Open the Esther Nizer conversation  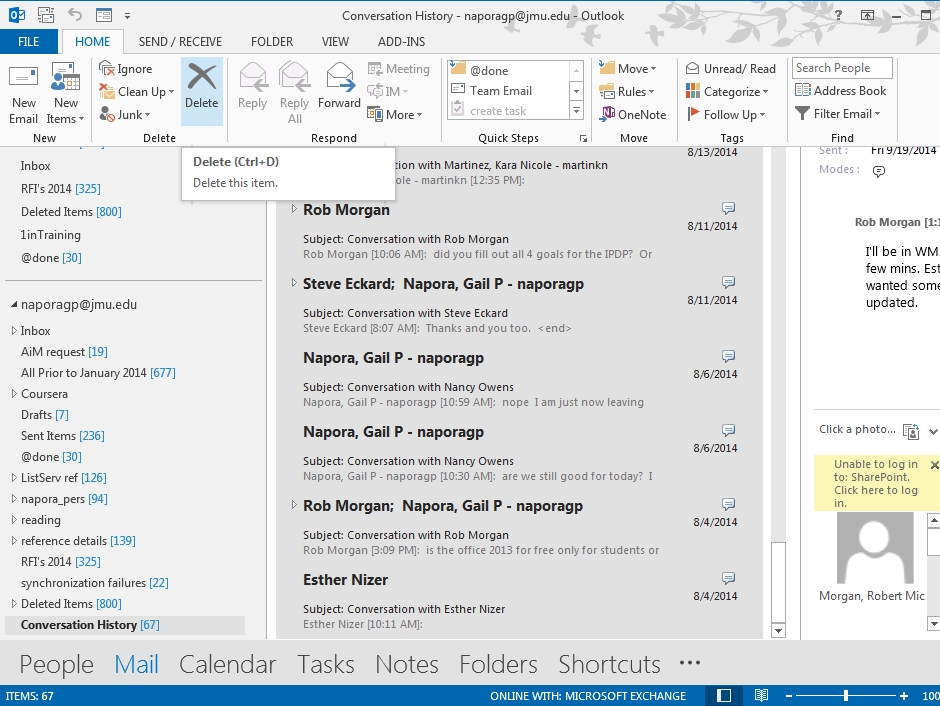519,601
